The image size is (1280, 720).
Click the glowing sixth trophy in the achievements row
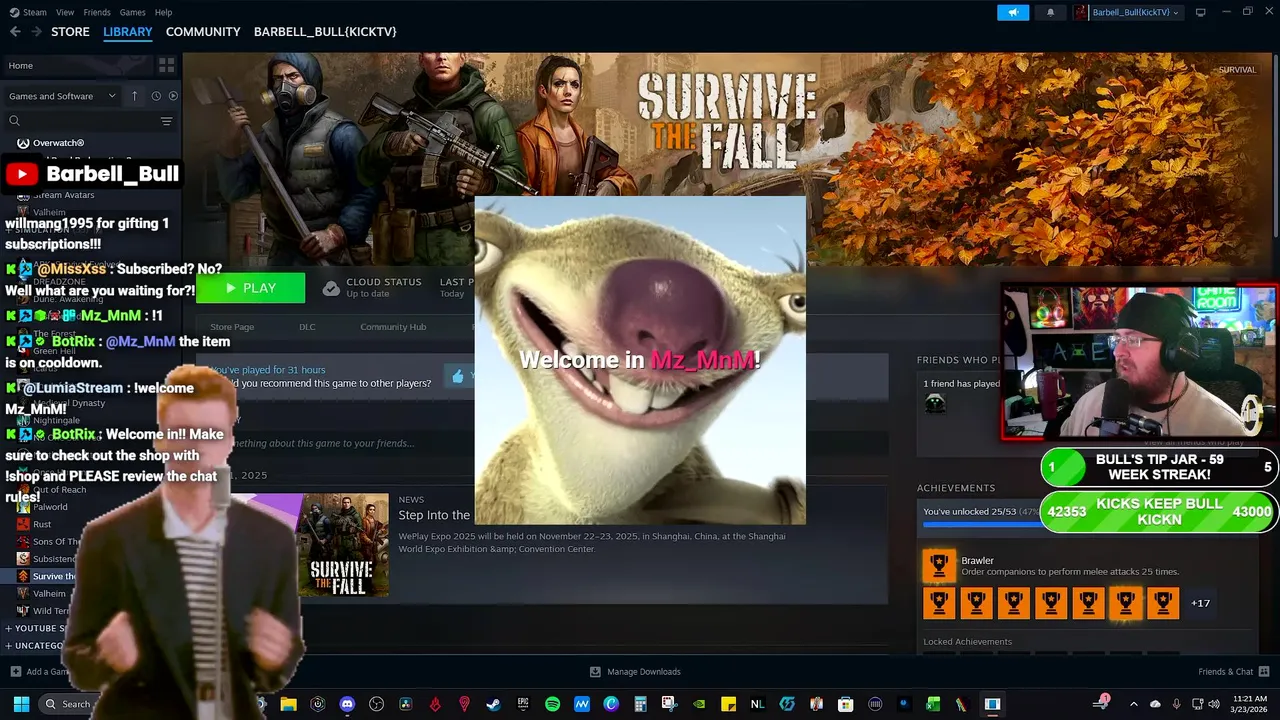point(1125,603)
